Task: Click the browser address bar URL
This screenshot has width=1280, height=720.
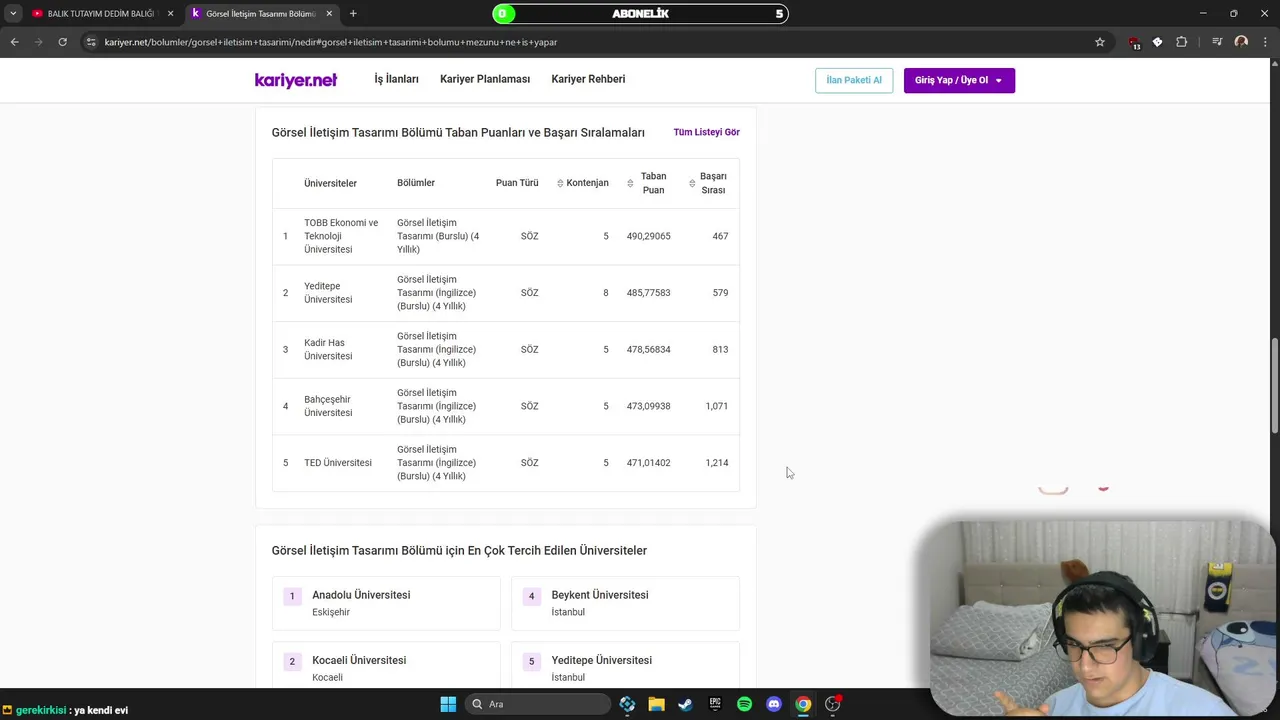Action: click(x=331, y=42)
